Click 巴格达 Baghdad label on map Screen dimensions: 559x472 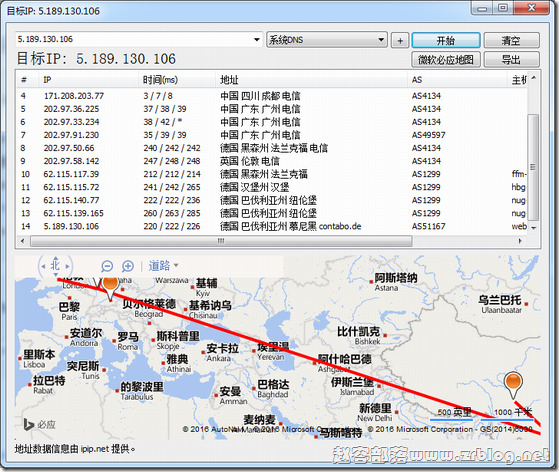273,389
